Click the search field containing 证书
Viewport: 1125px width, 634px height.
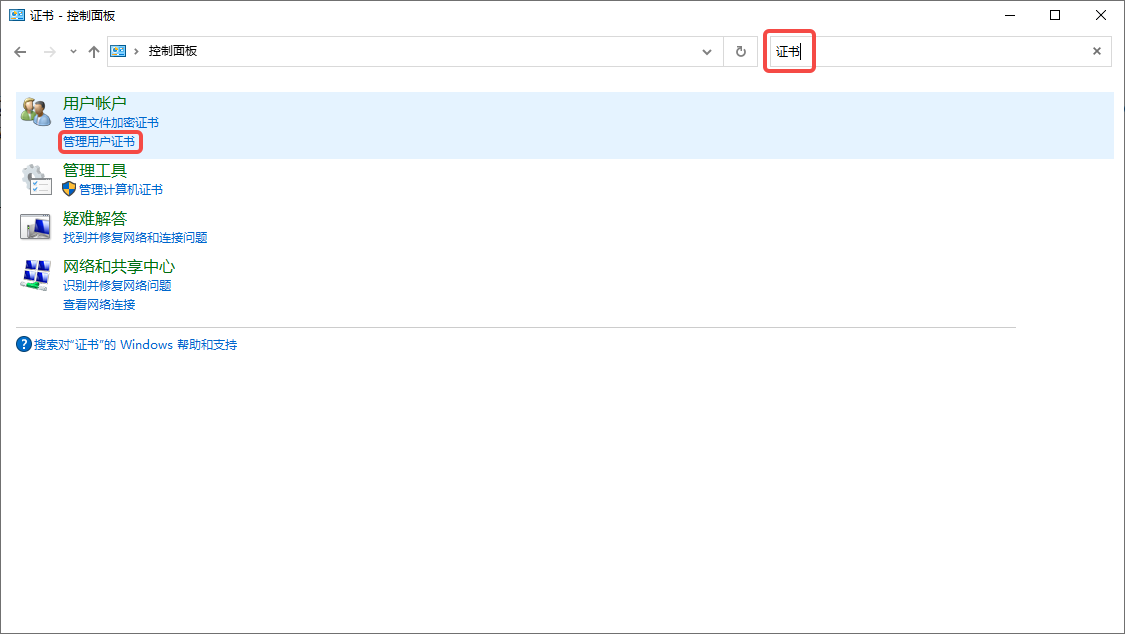coord(940,51)
